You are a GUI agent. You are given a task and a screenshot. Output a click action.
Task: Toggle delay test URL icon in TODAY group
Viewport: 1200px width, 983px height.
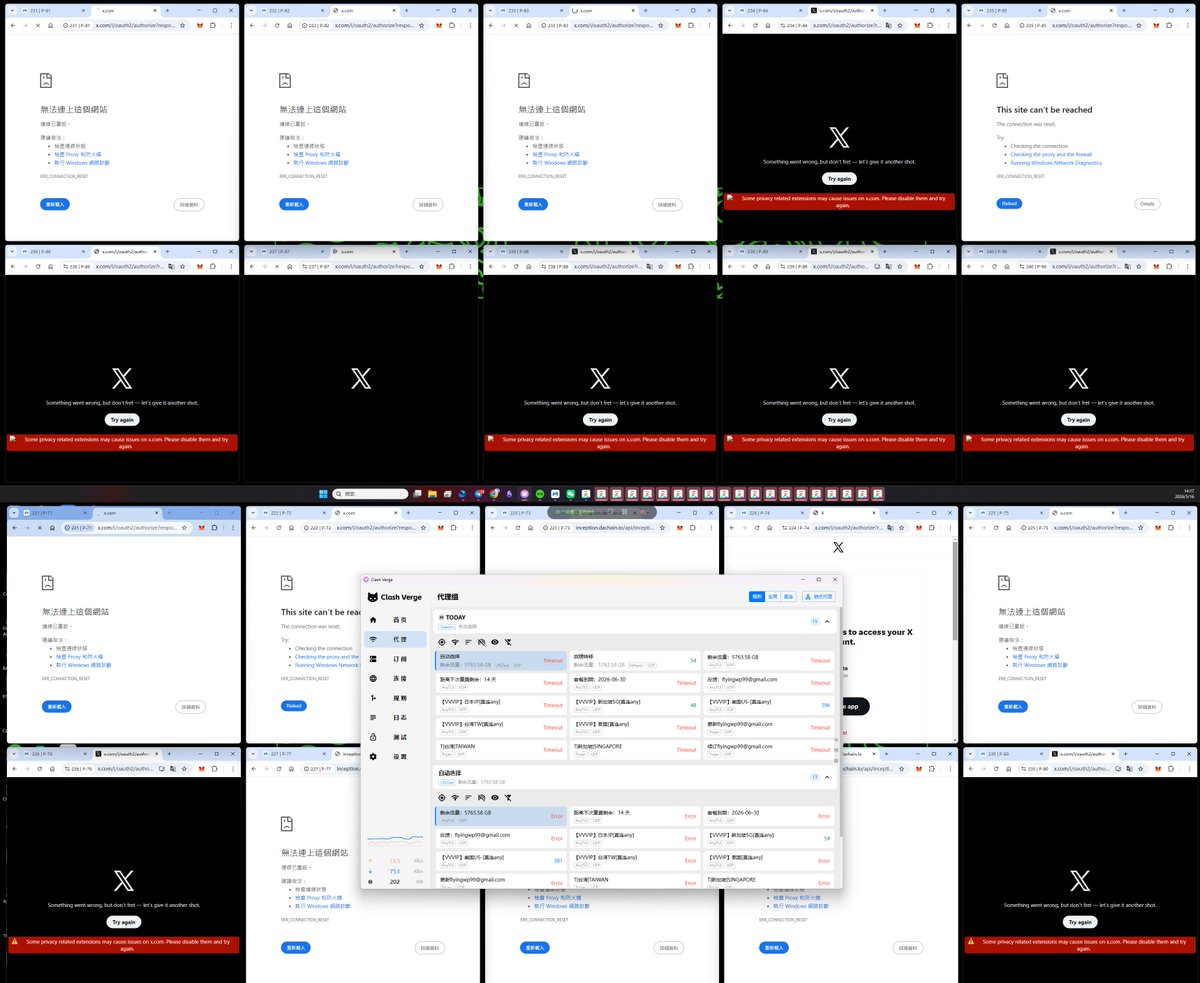tap(481, 641)
